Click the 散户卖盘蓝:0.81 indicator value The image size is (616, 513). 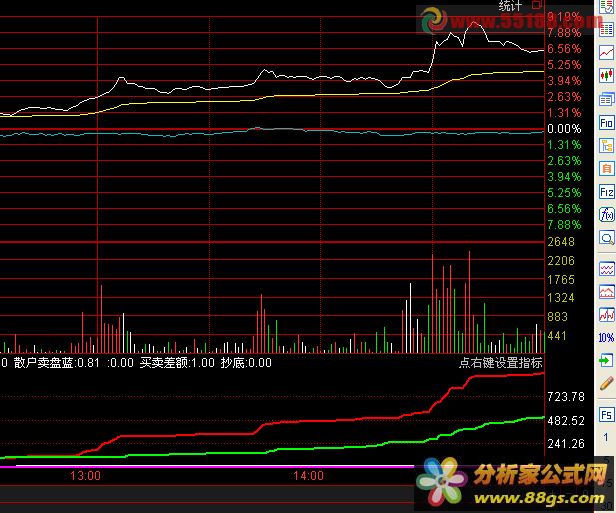pos(57,363)
